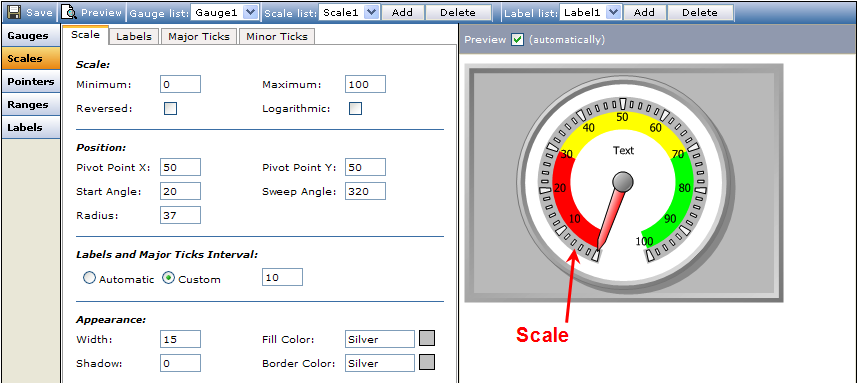Open the Label list dropdown
The image size is (858, 383).
coord(613,12)
